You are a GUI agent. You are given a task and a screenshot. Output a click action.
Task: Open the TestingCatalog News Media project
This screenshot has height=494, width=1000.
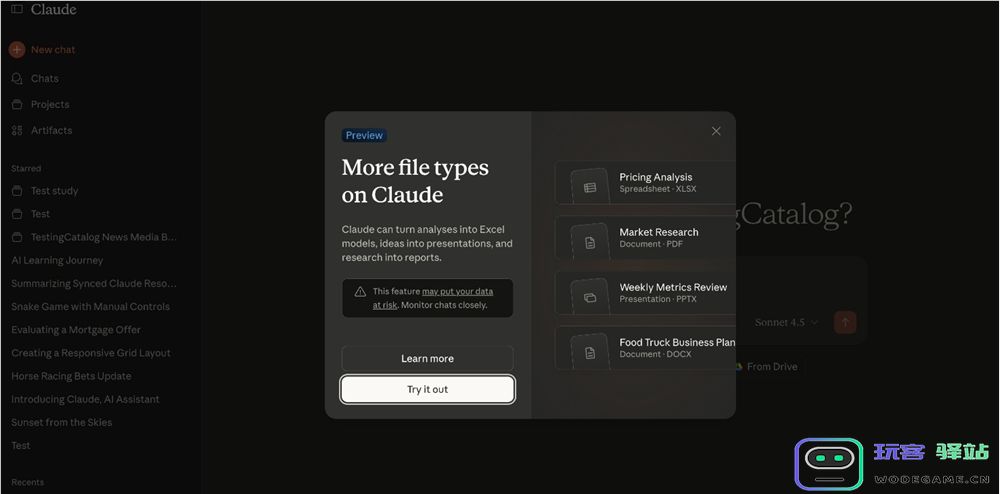tap(103, 237)
